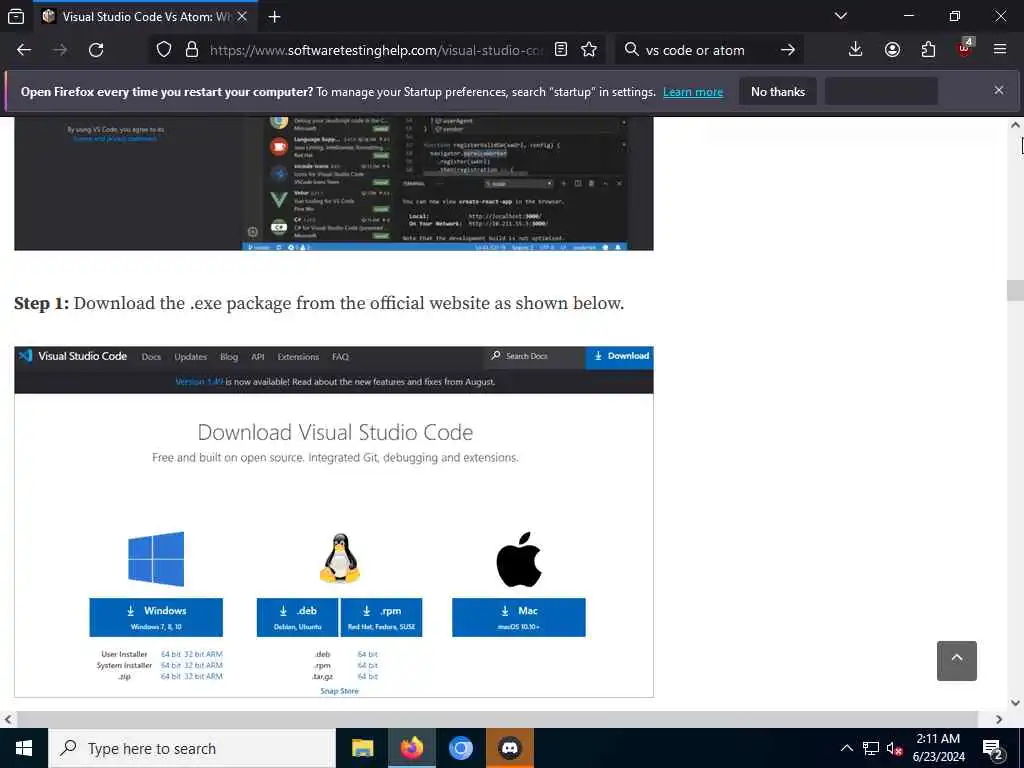Image resolution: width=1024 pixels, height=768 pixels.
Task: Open the Firefox hamburger menu
Action: coord(1000,50)
